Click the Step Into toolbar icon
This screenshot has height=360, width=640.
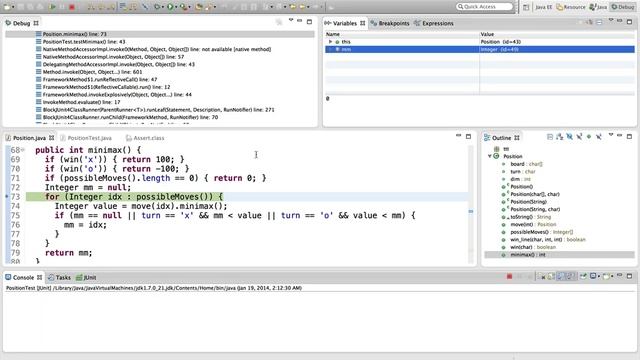click(91, 7)
